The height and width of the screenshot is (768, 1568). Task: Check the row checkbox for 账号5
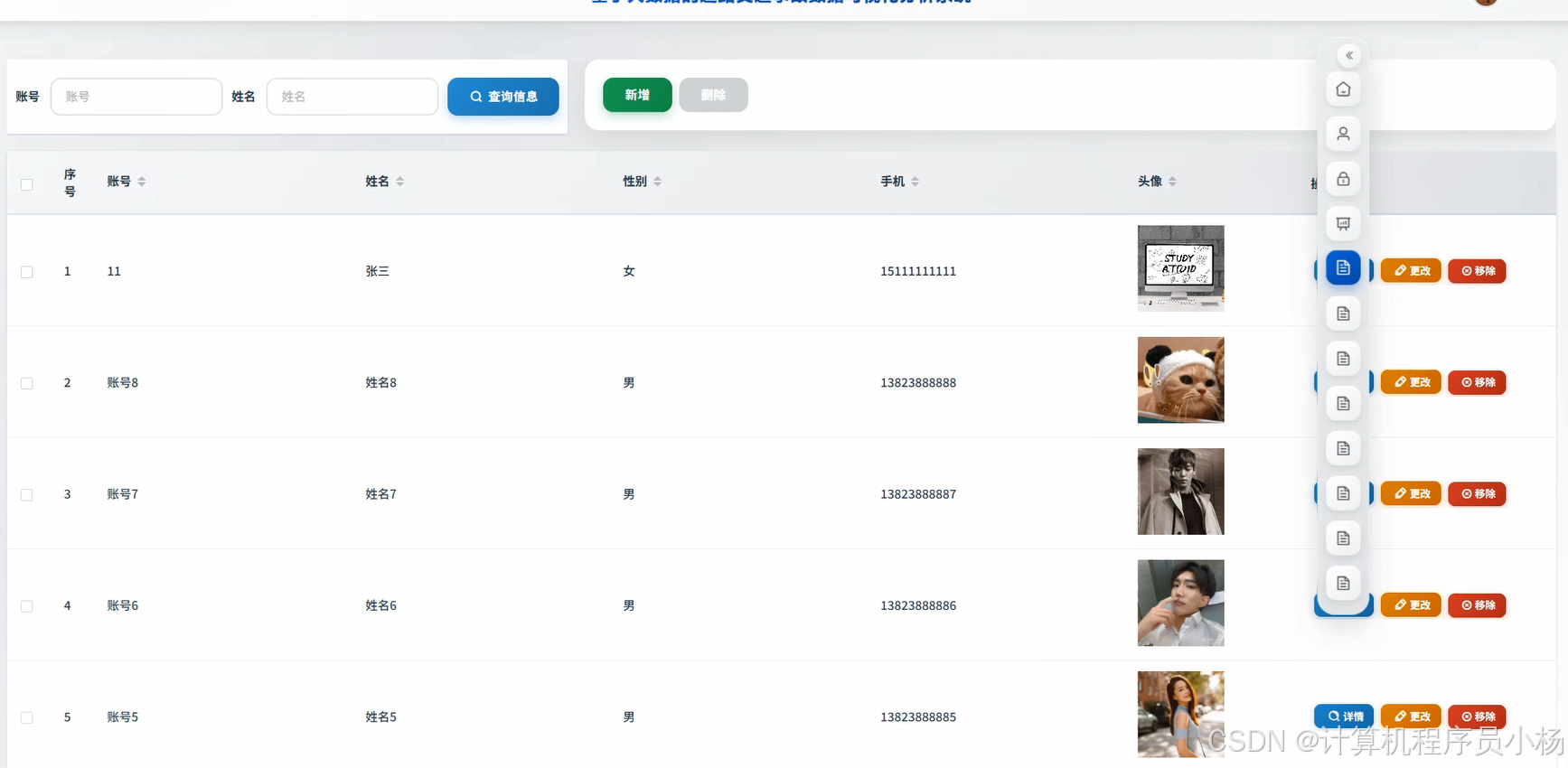(x=27, y=717)
